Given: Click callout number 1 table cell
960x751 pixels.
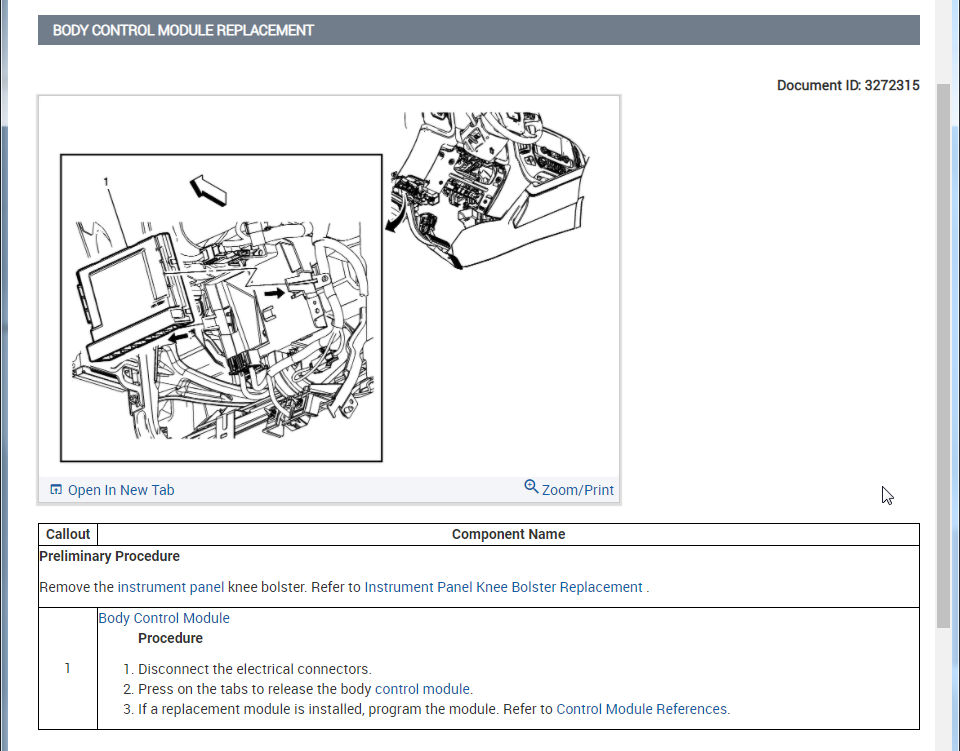Looking at the screenshot, I should 68,668.
